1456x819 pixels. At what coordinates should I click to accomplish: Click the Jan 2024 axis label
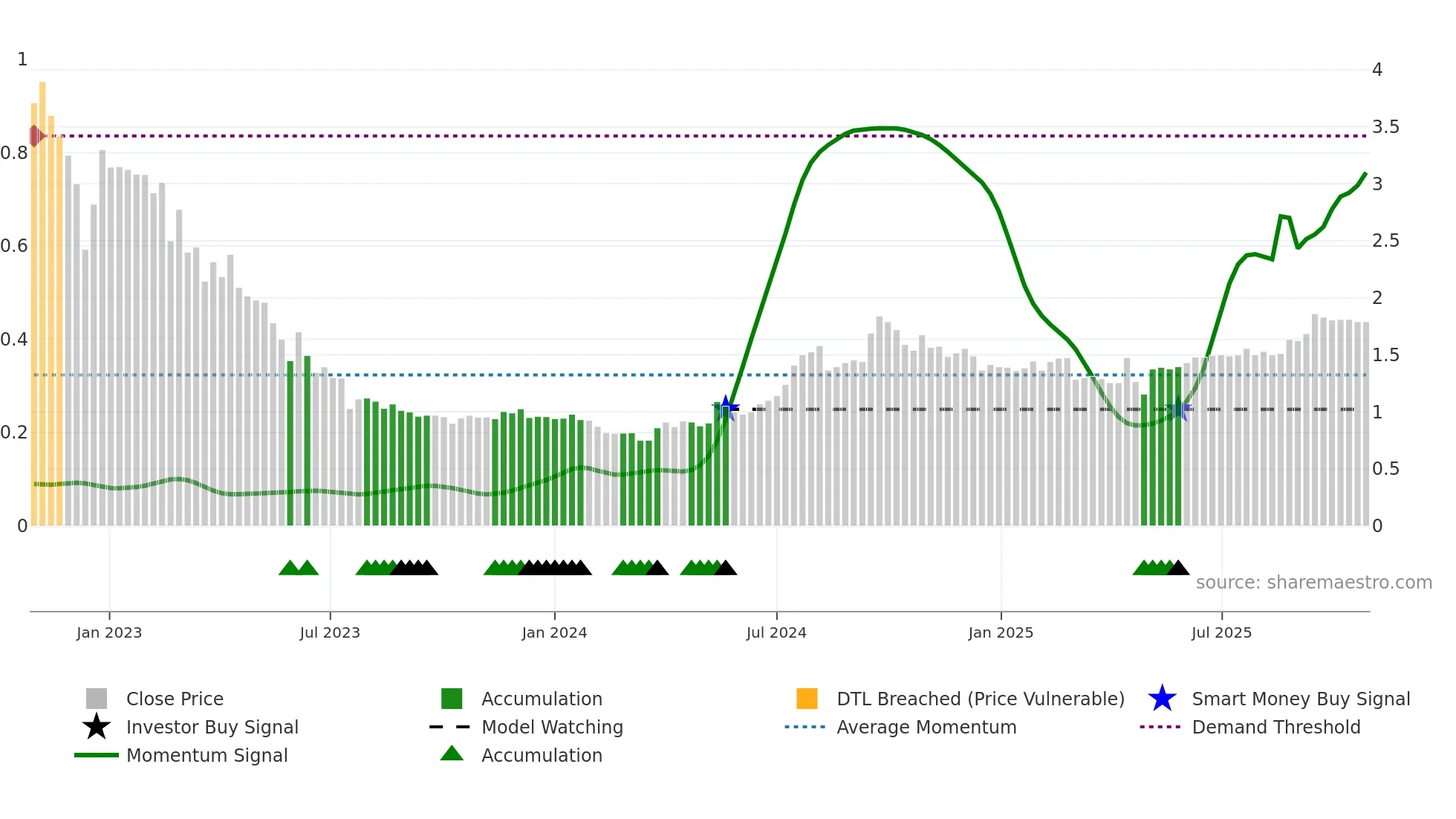click(x=554, y=632)
